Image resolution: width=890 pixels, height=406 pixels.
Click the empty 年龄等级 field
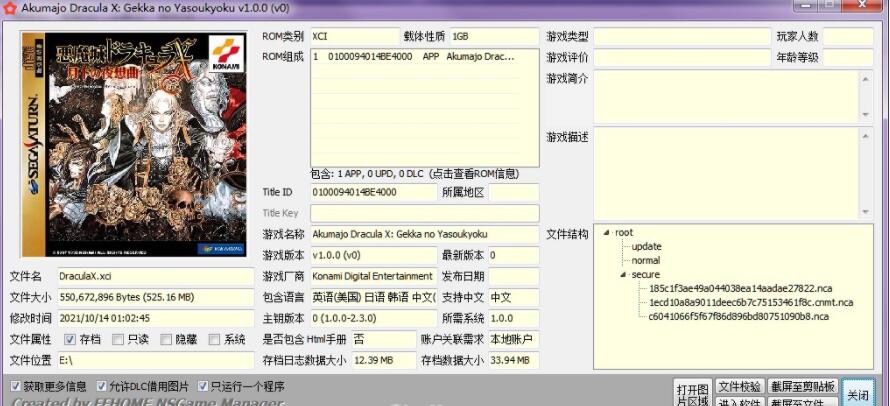(848, 57)
